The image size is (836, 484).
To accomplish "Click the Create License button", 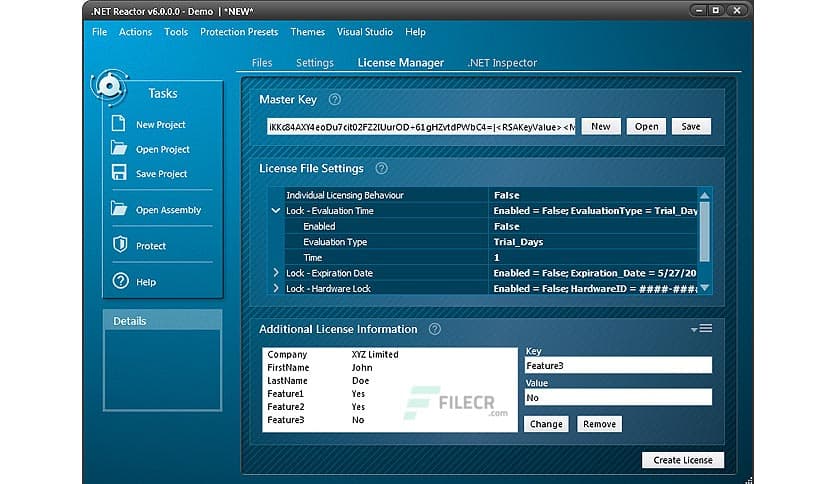I will coord(682,460).
